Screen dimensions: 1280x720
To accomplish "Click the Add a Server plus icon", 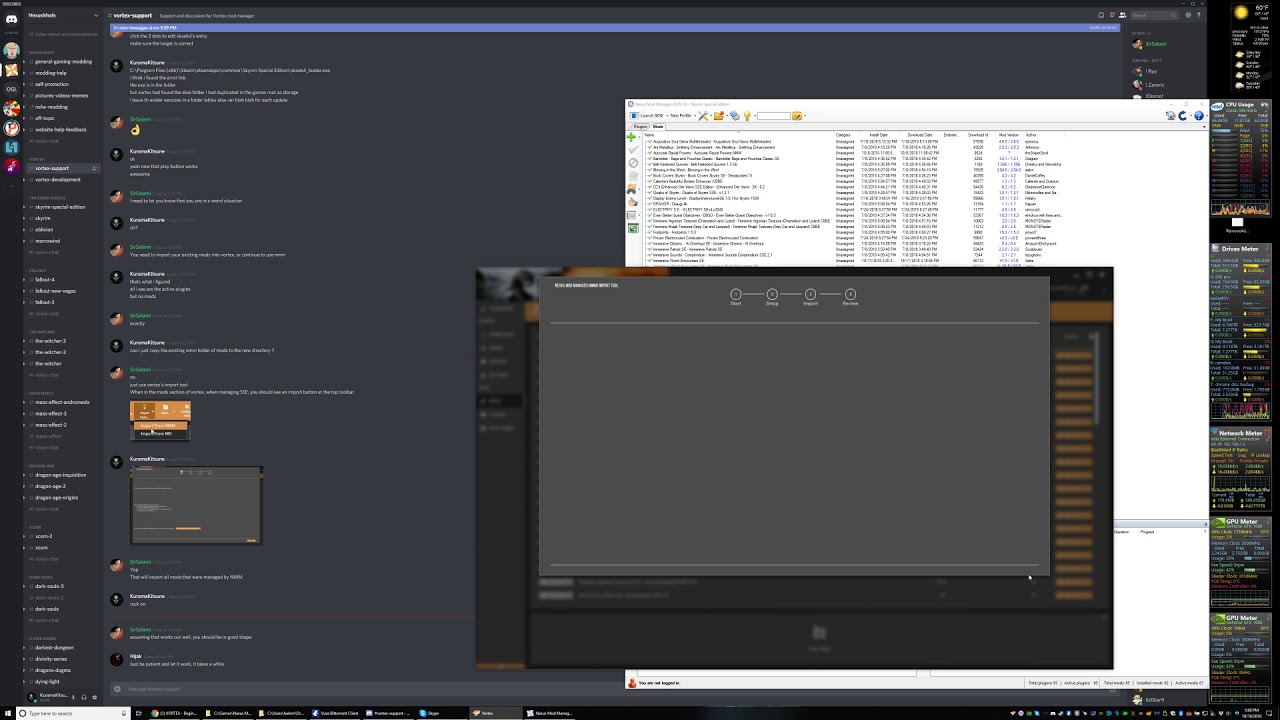I will coord(11,185).
